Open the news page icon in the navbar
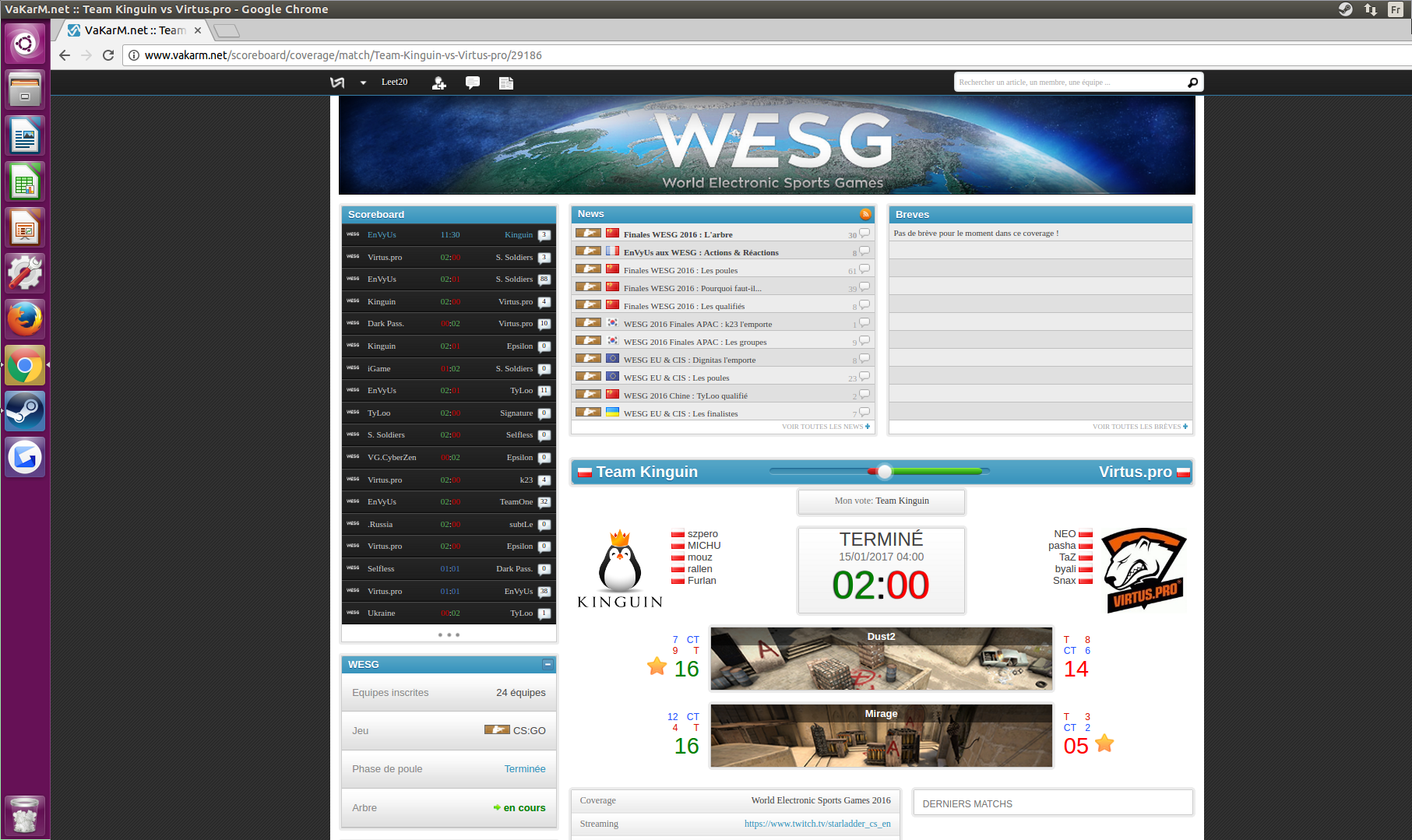This screenshot has height=840, width=1412. [506, 83]
